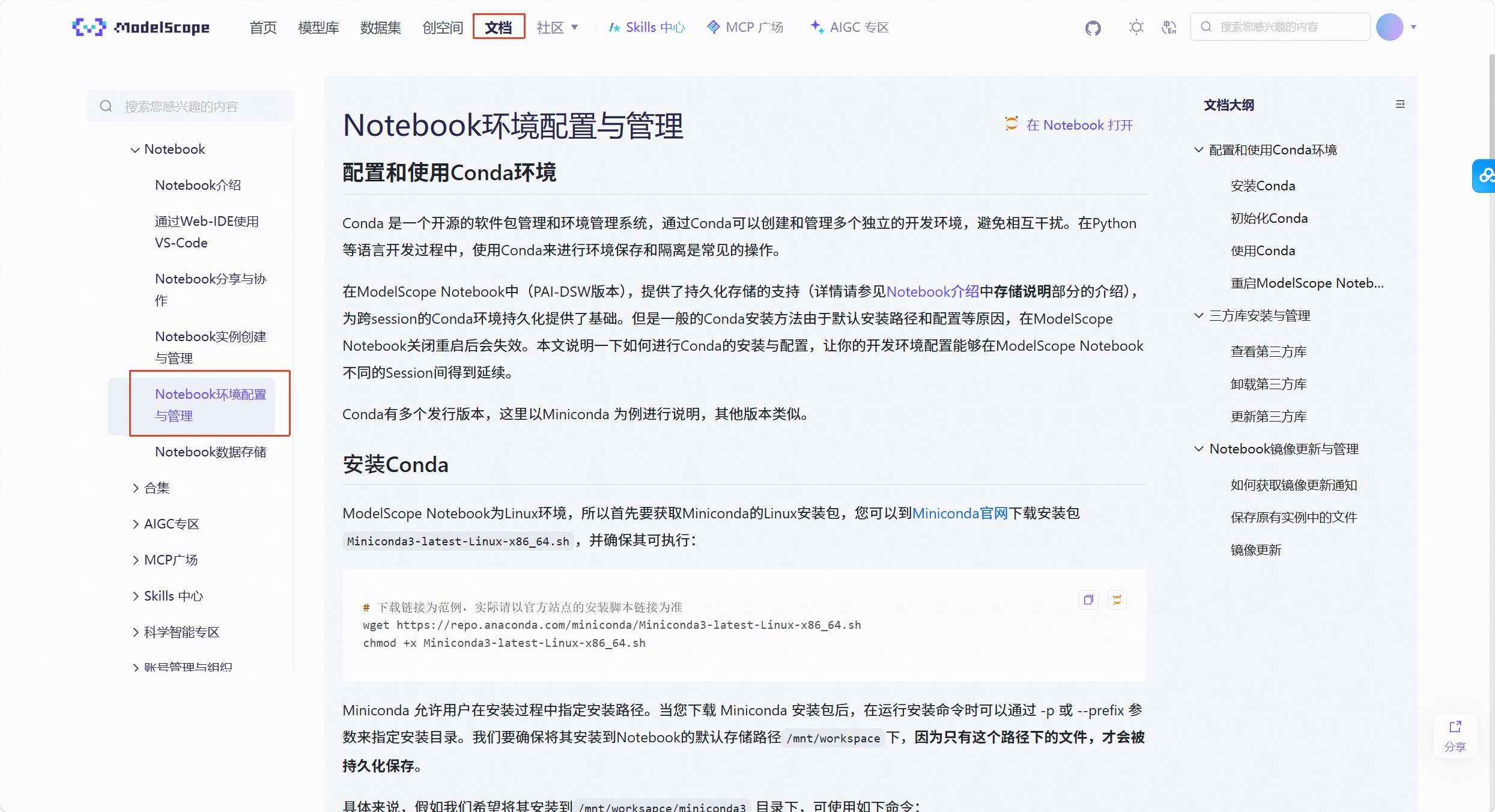This screenshot has width=1495, height=812.
Task: Toggle the light/dark theme sun icon
Action: tap(1136, 27)
